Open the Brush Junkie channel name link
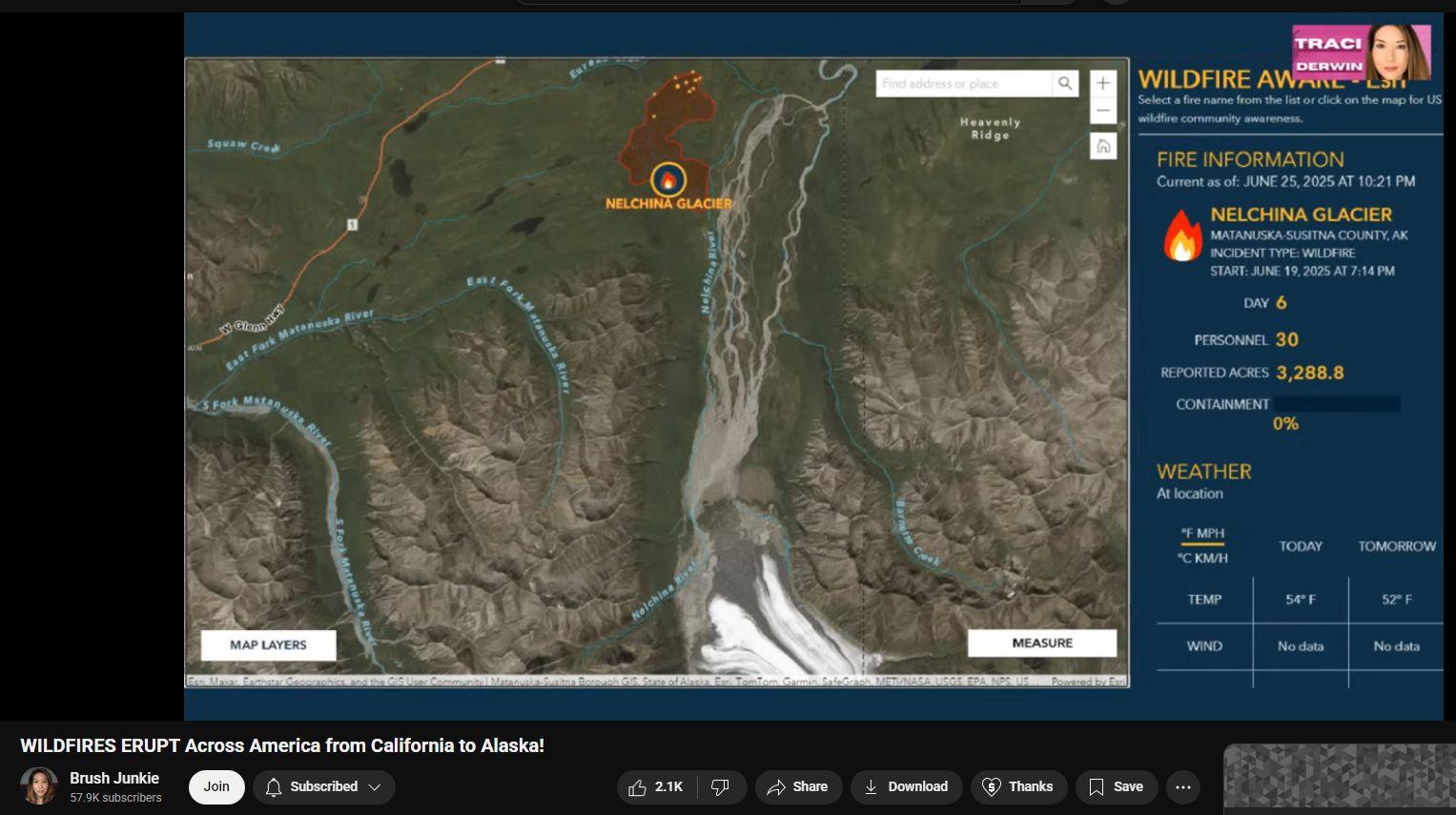Screen dimensions: 1456x815 [114, 779]
